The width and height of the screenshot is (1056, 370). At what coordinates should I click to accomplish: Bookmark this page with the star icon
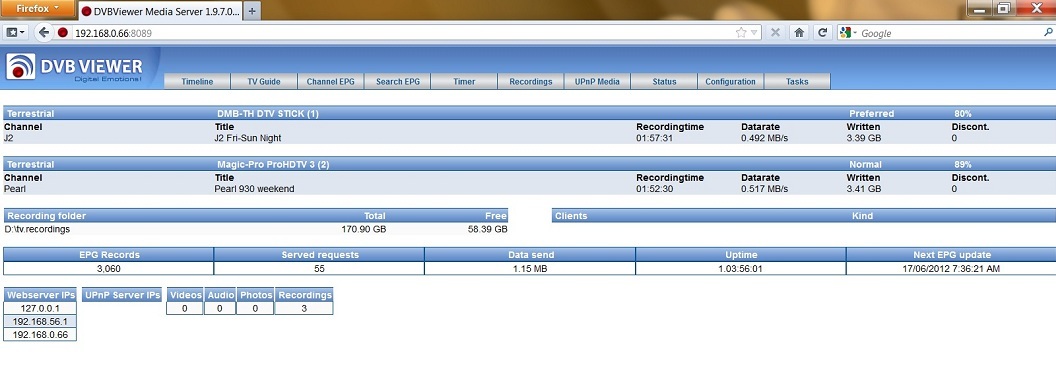click(741, 32)
